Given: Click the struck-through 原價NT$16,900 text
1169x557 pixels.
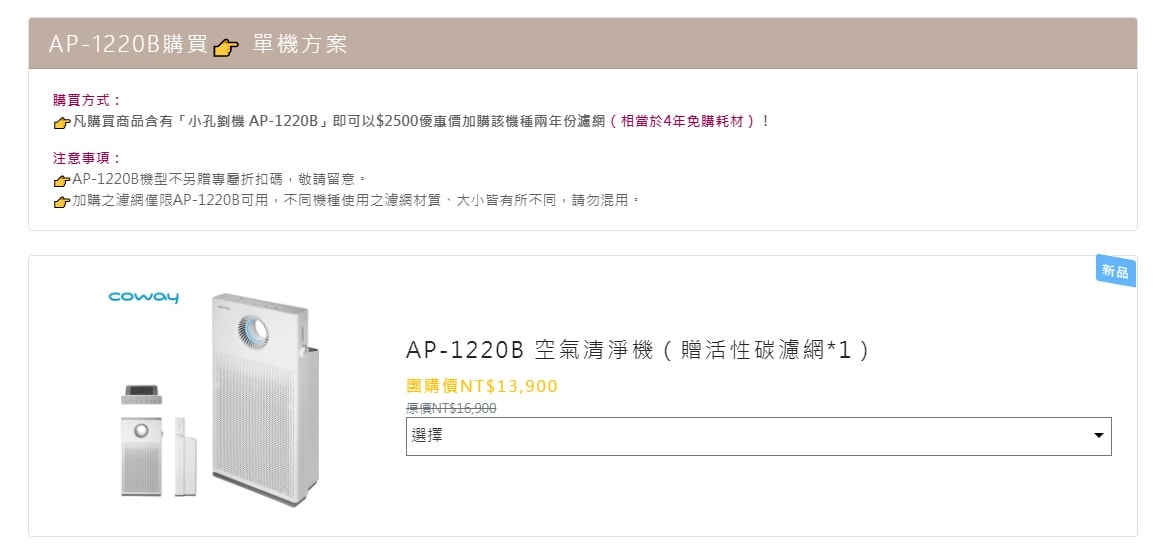Looking at the screenshot, I should (450, 408).
